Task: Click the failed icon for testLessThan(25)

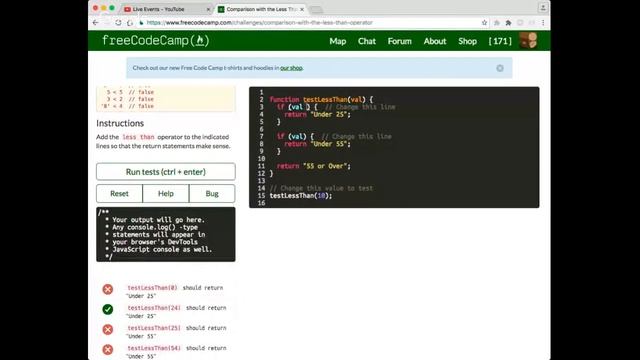Action: click(108, 329)
